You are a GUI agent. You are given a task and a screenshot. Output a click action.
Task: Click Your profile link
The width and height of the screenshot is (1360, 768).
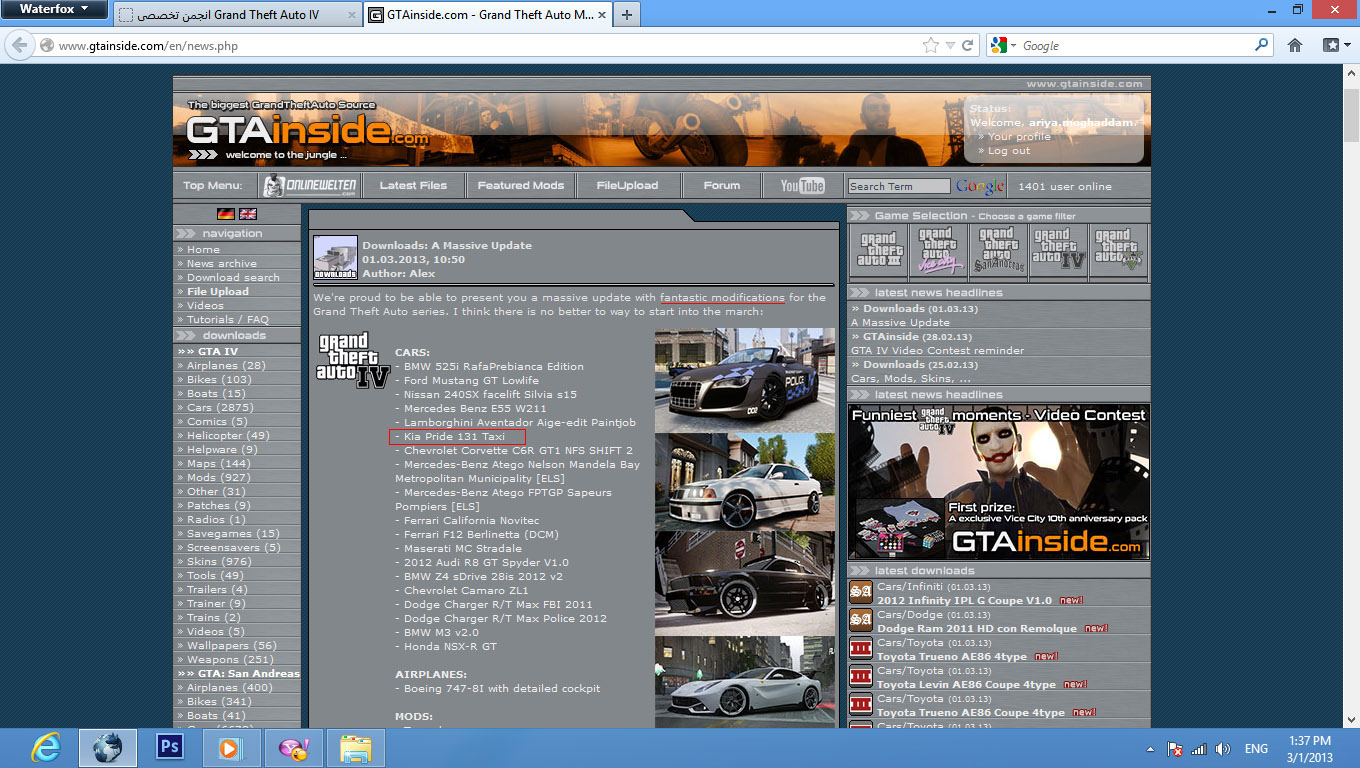click(1019, 137)
